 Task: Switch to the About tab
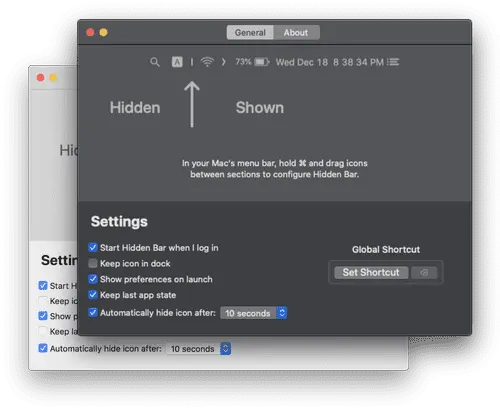[x=296, y=33]
